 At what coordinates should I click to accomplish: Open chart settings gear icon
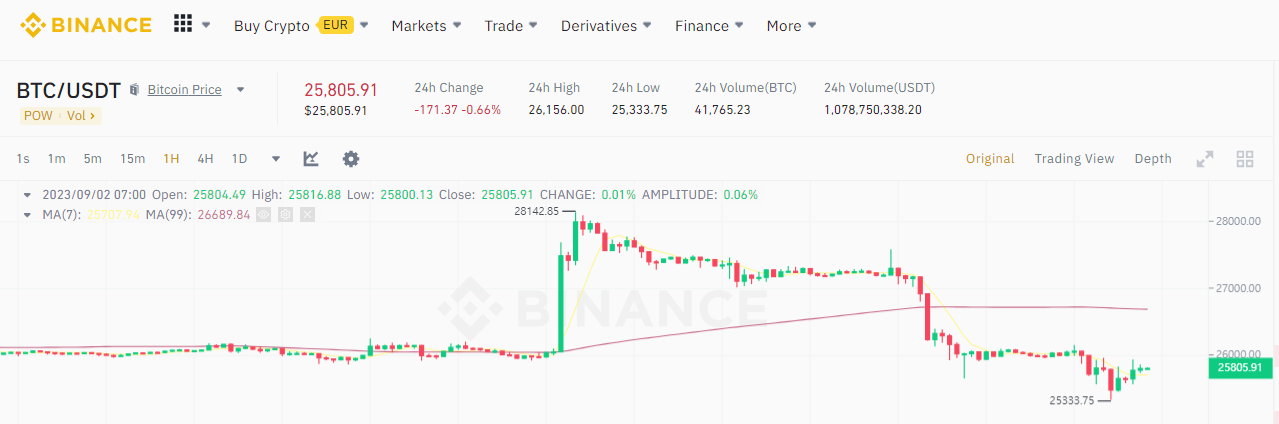tap(351, 158)
